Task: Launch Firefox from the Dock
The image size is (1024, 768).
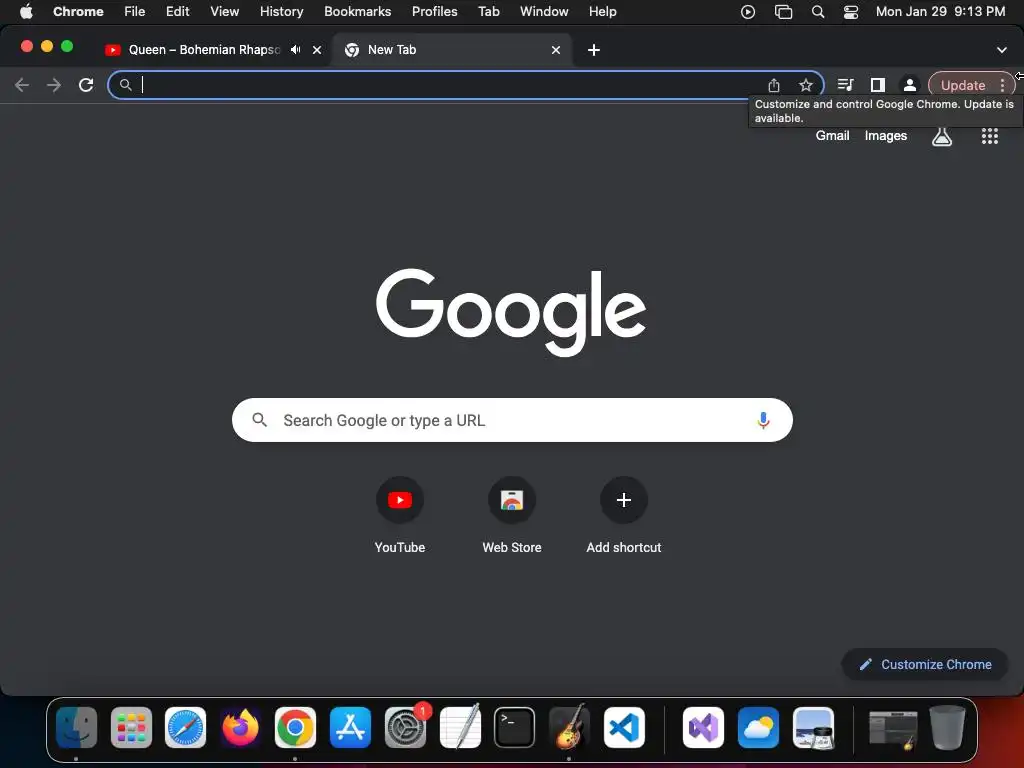Action: coord(240,727)
